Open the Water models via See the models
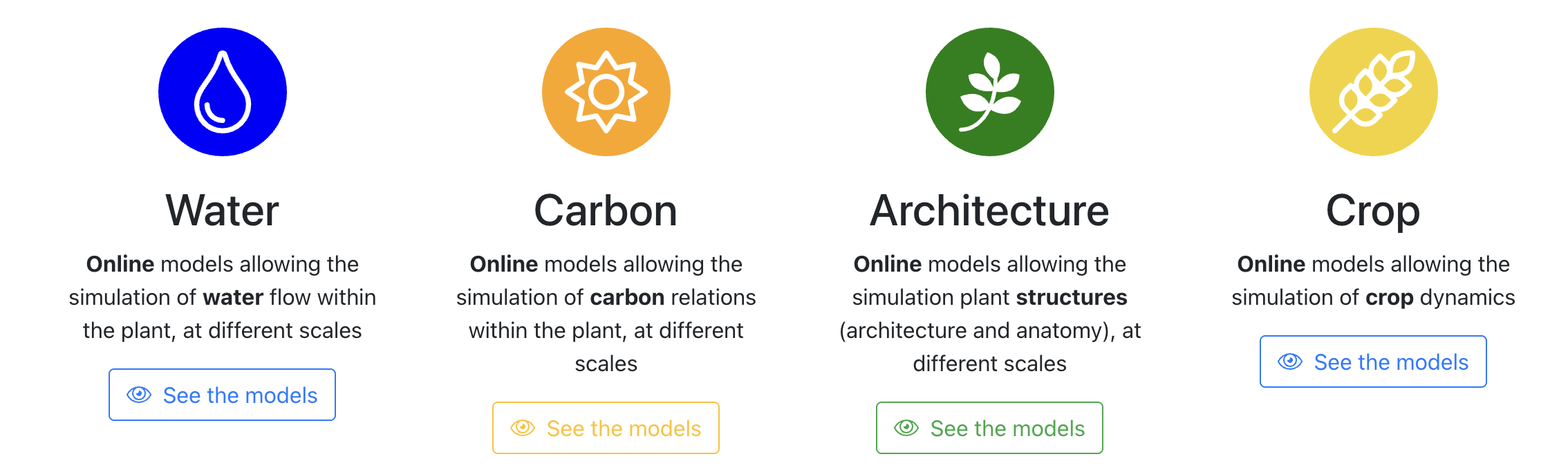This screenshot has width=1568, height=470. [x=223, y=395]
